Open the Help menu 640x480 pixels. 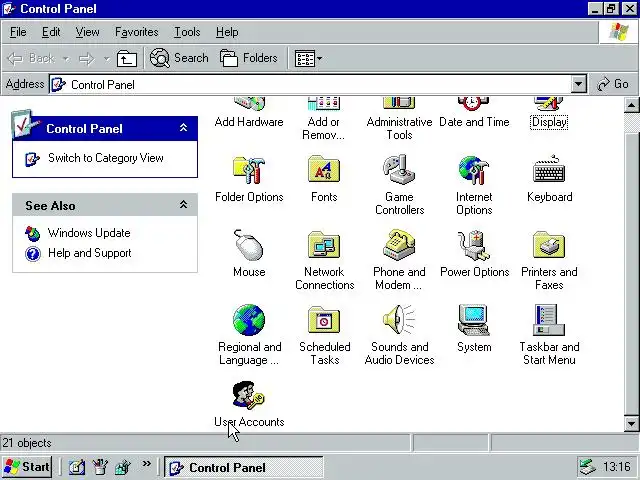point(227,32)
